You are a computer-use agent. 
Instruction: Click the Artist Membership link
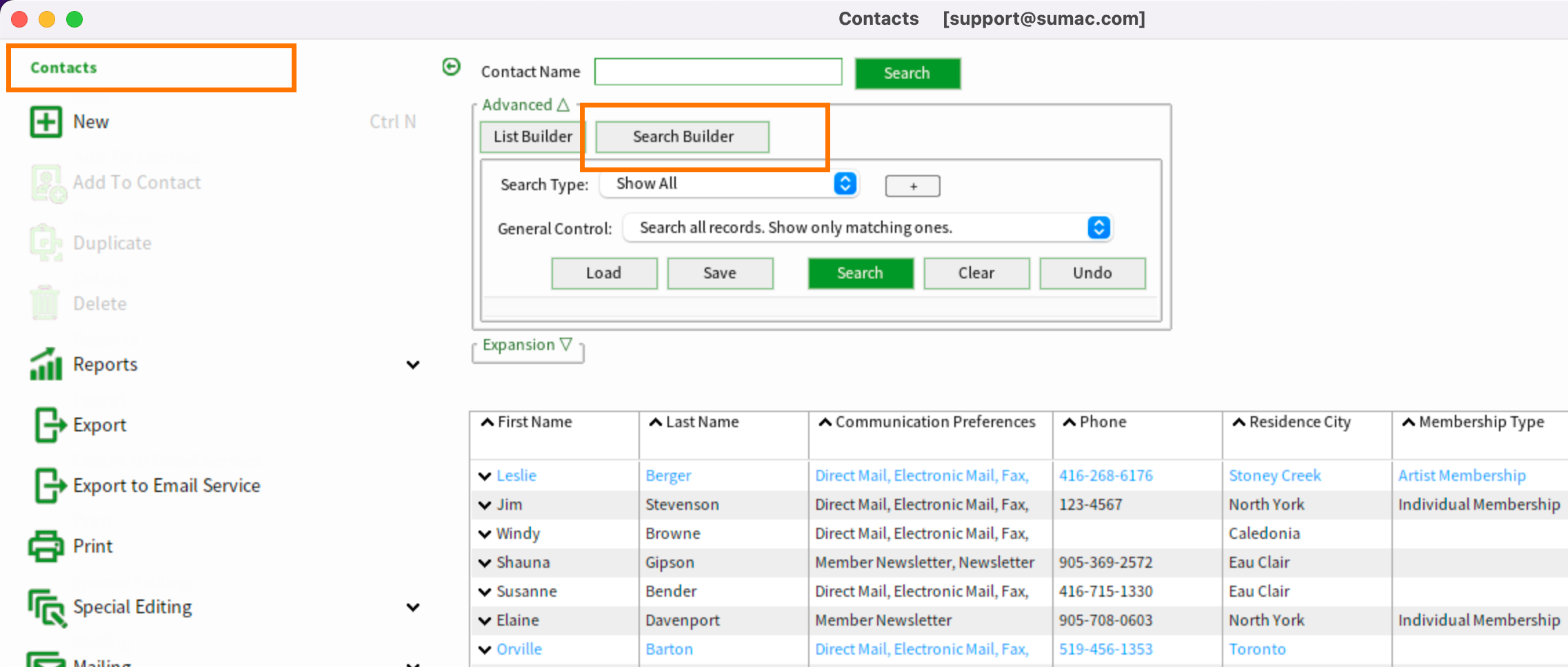point(1462,475)
